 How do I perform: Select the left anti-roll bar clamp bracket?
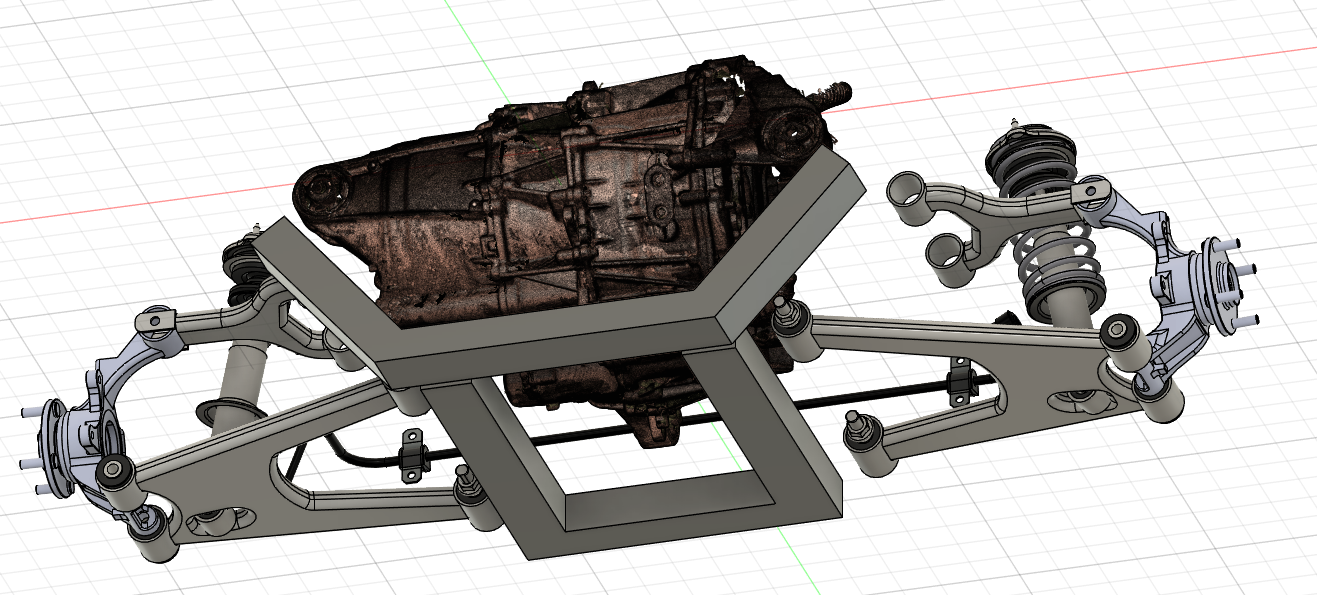point(410,458)
